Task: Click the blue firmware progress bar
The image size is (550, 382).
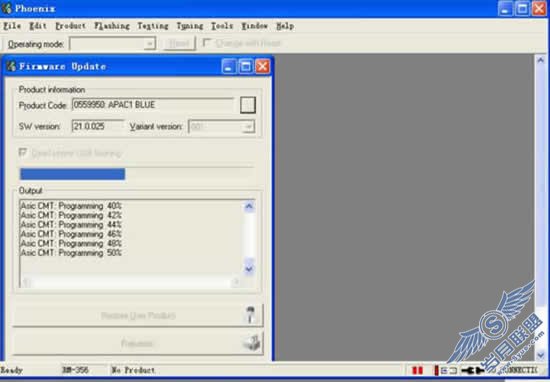Action: [73, 174]
